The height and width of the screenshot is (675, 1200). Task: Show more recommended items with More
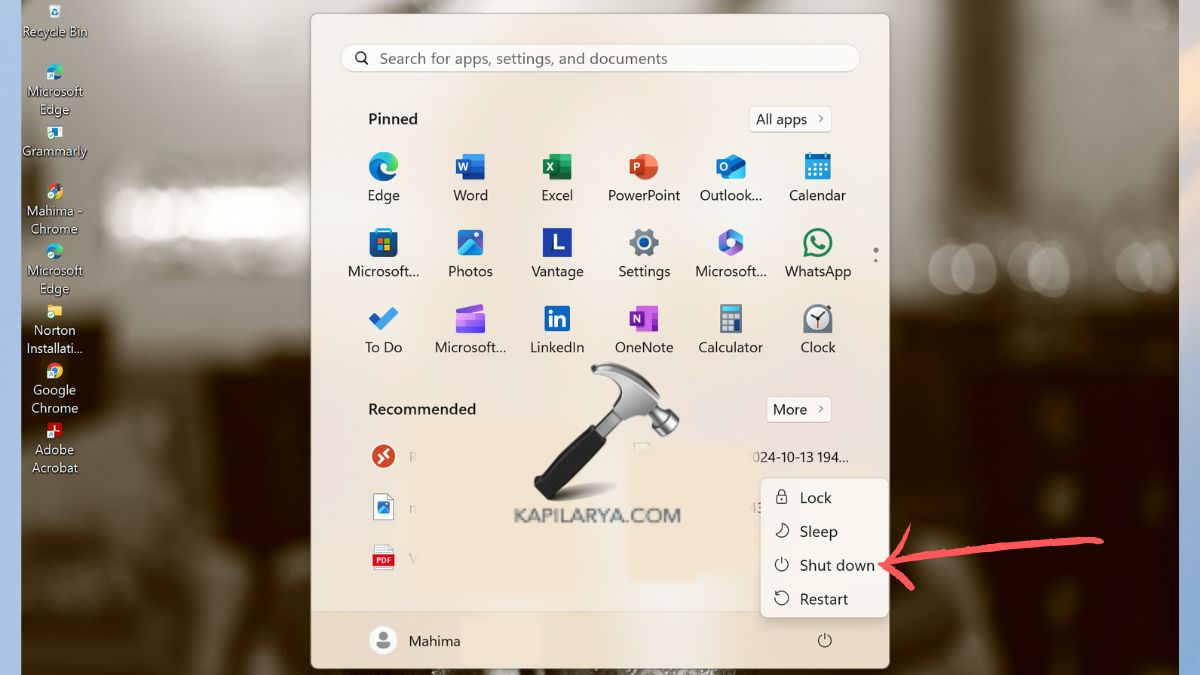click(799, 409)
